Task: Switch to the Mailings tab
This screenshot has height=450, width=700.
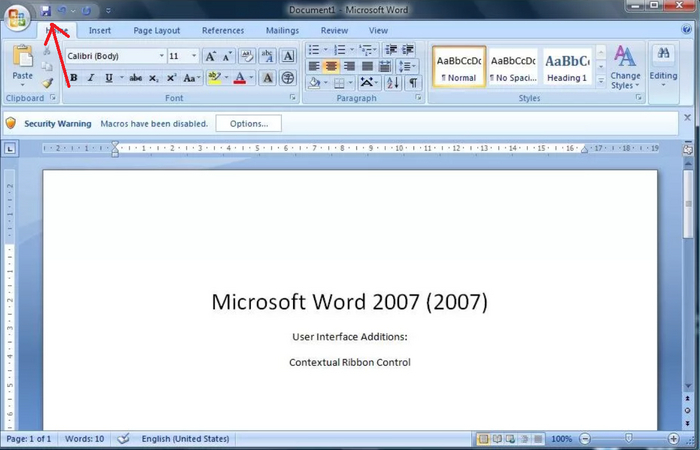Action: pos(282,31)
